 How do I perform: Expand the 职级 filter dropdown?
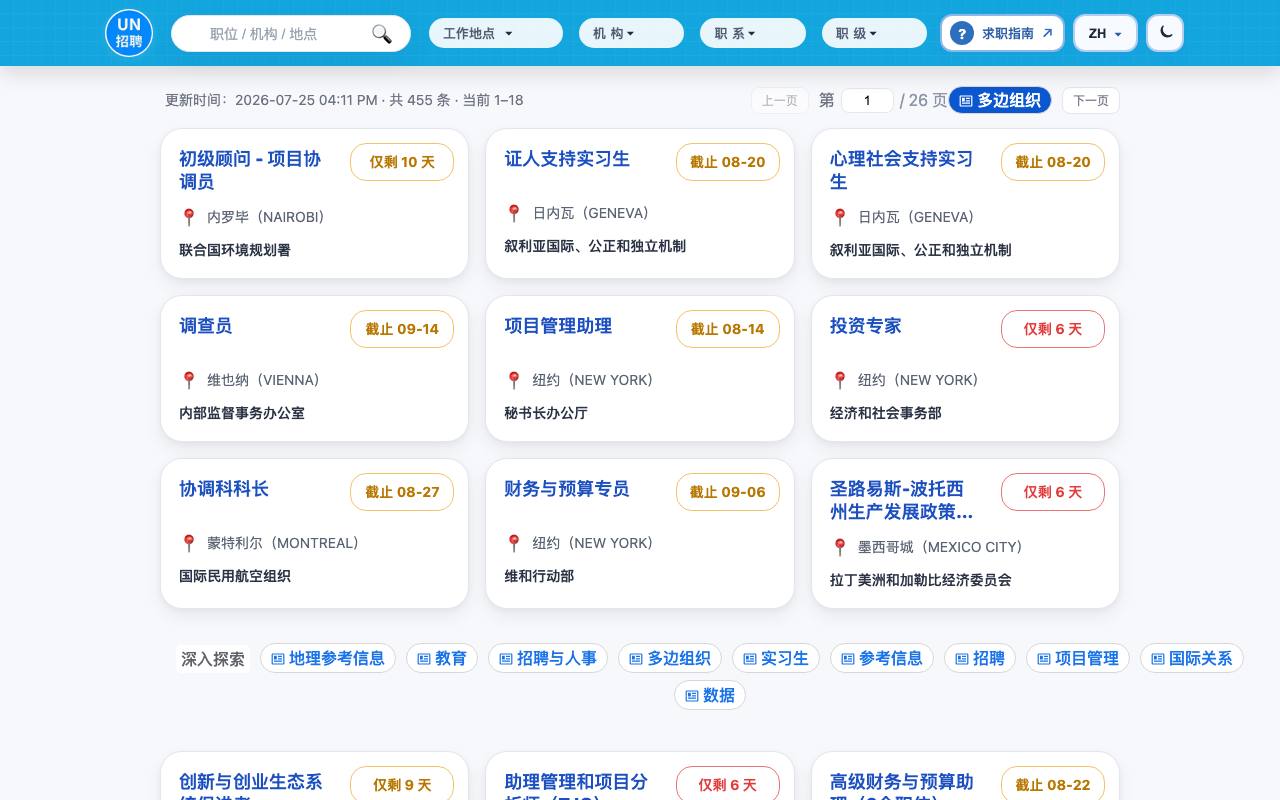[x=874, y=33]
